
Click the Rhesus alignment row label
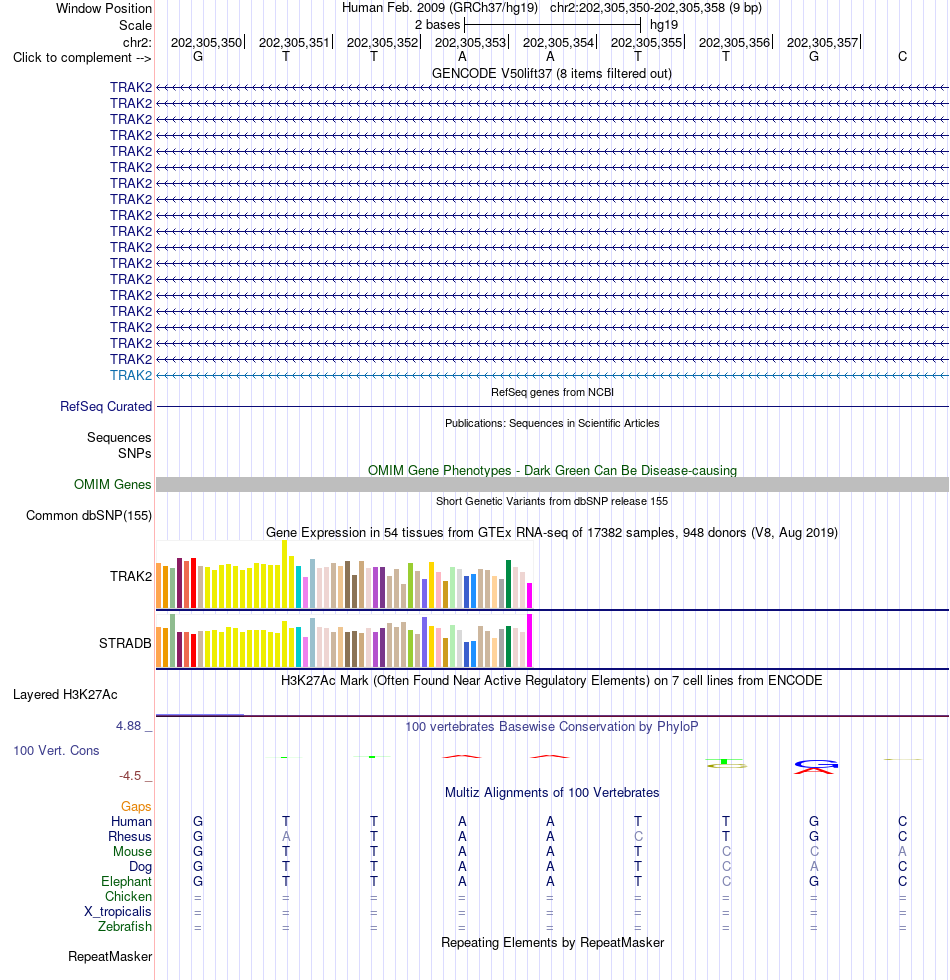130,836
